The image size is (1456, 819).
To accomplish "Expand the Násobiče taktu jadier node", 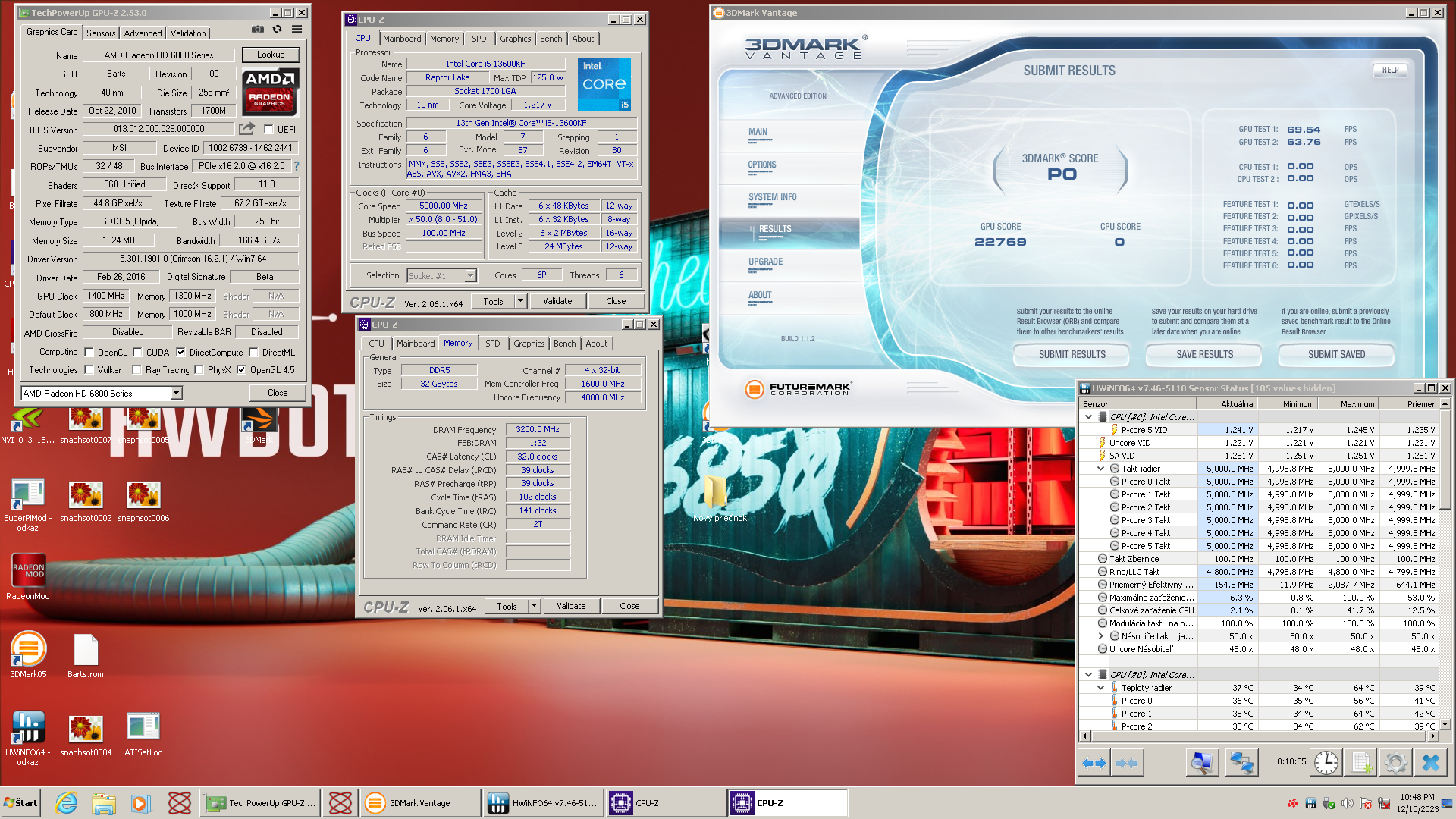I will coord(1100,636).
